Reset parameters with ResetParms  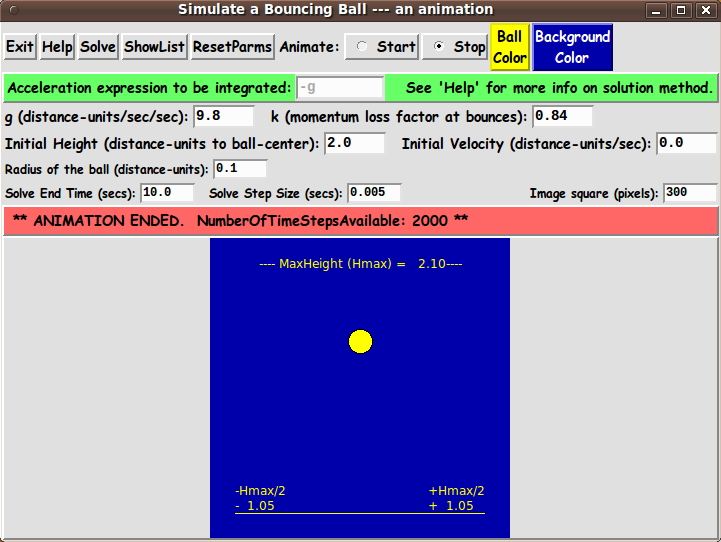232,47
